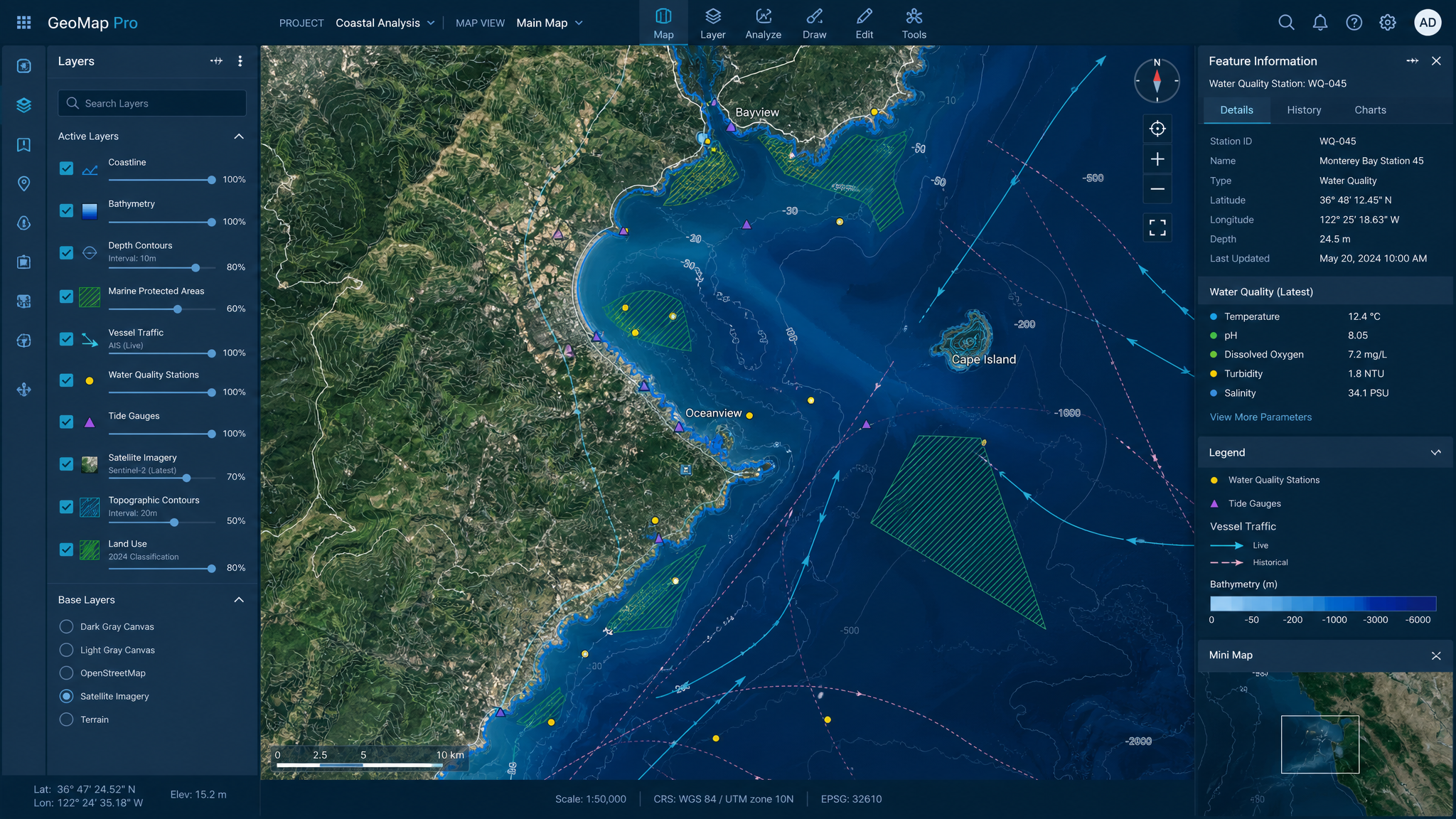Uncheck the Coastline layer checkbox
This screenshot has width=1456, height=819.
click(66, 168)
